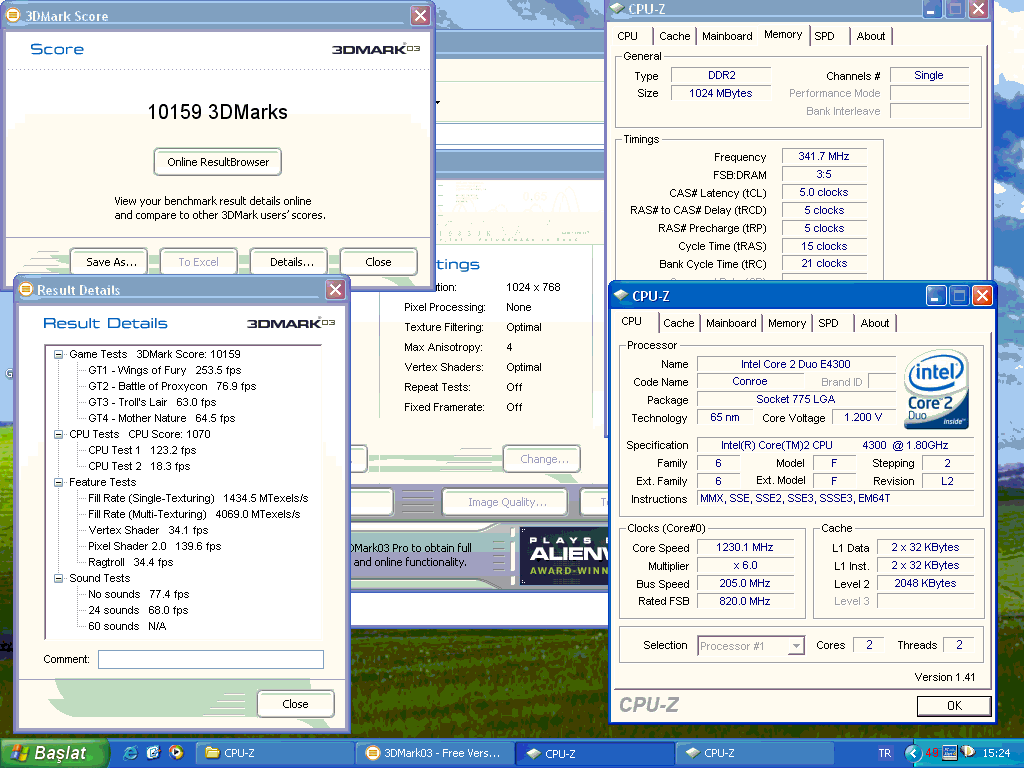
Task: Select 60 sounds N/A row
Action: pos(127,626)
